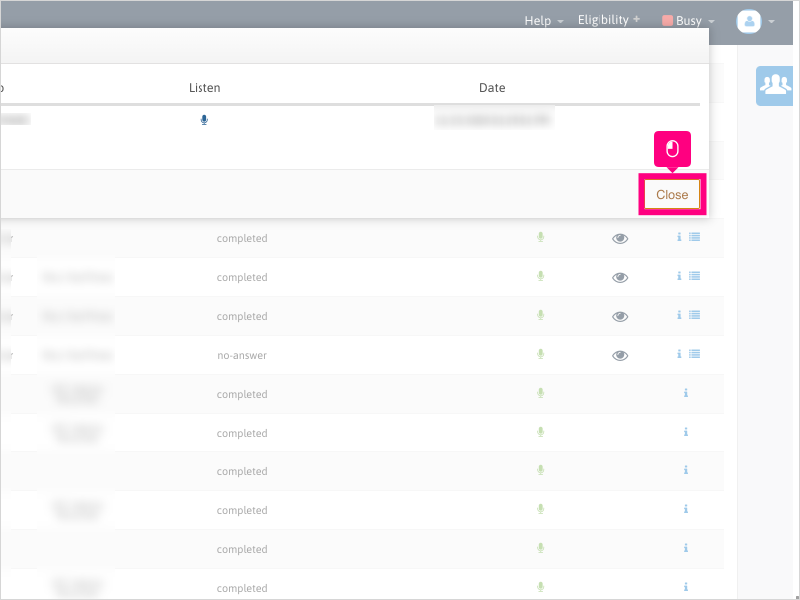Select the completed status in the bottom-most row

(x=242, y=588)
